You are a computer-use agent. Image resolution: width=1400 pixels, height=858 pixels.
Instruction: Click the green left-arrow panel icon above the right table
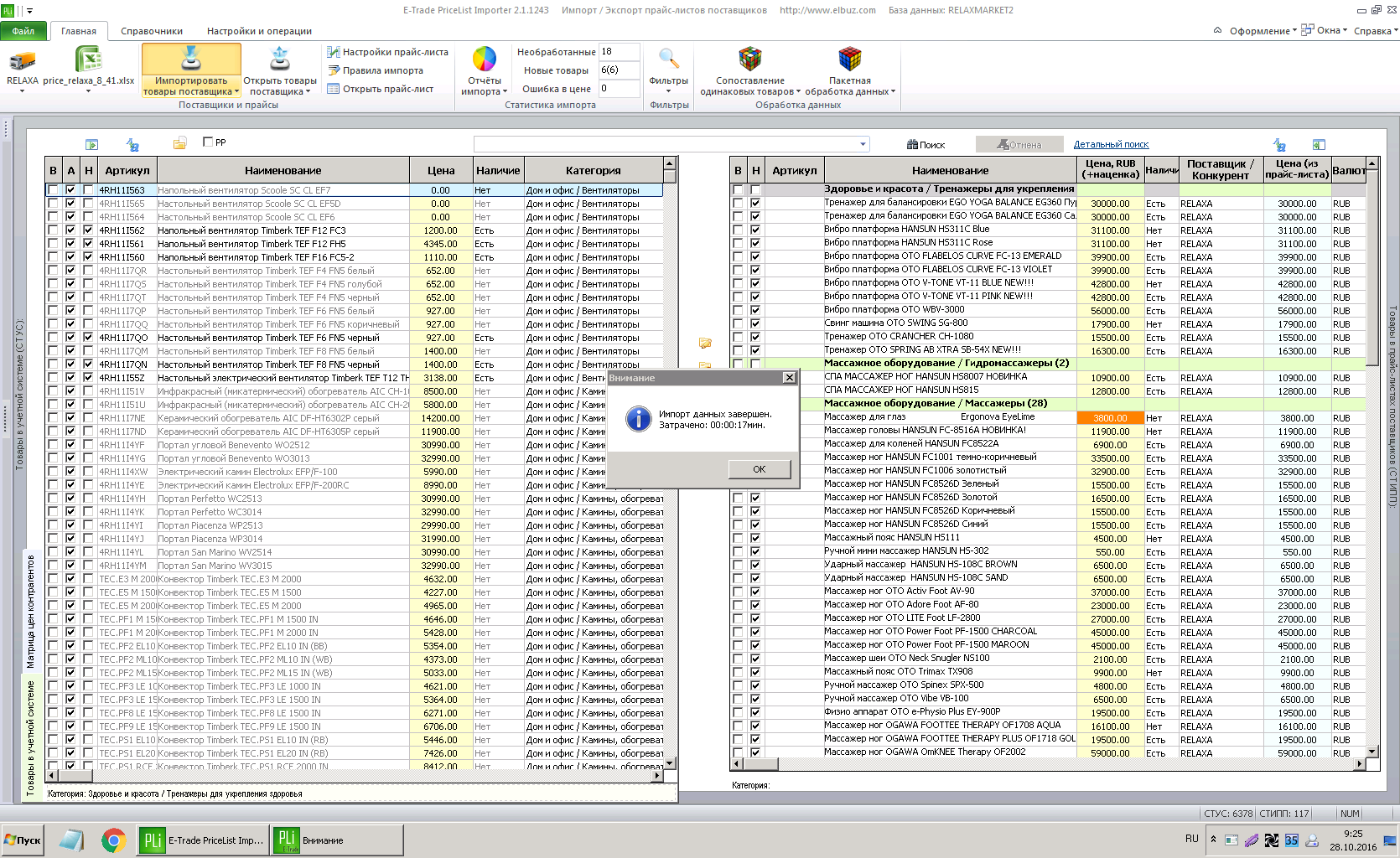tap(1319, 145)
